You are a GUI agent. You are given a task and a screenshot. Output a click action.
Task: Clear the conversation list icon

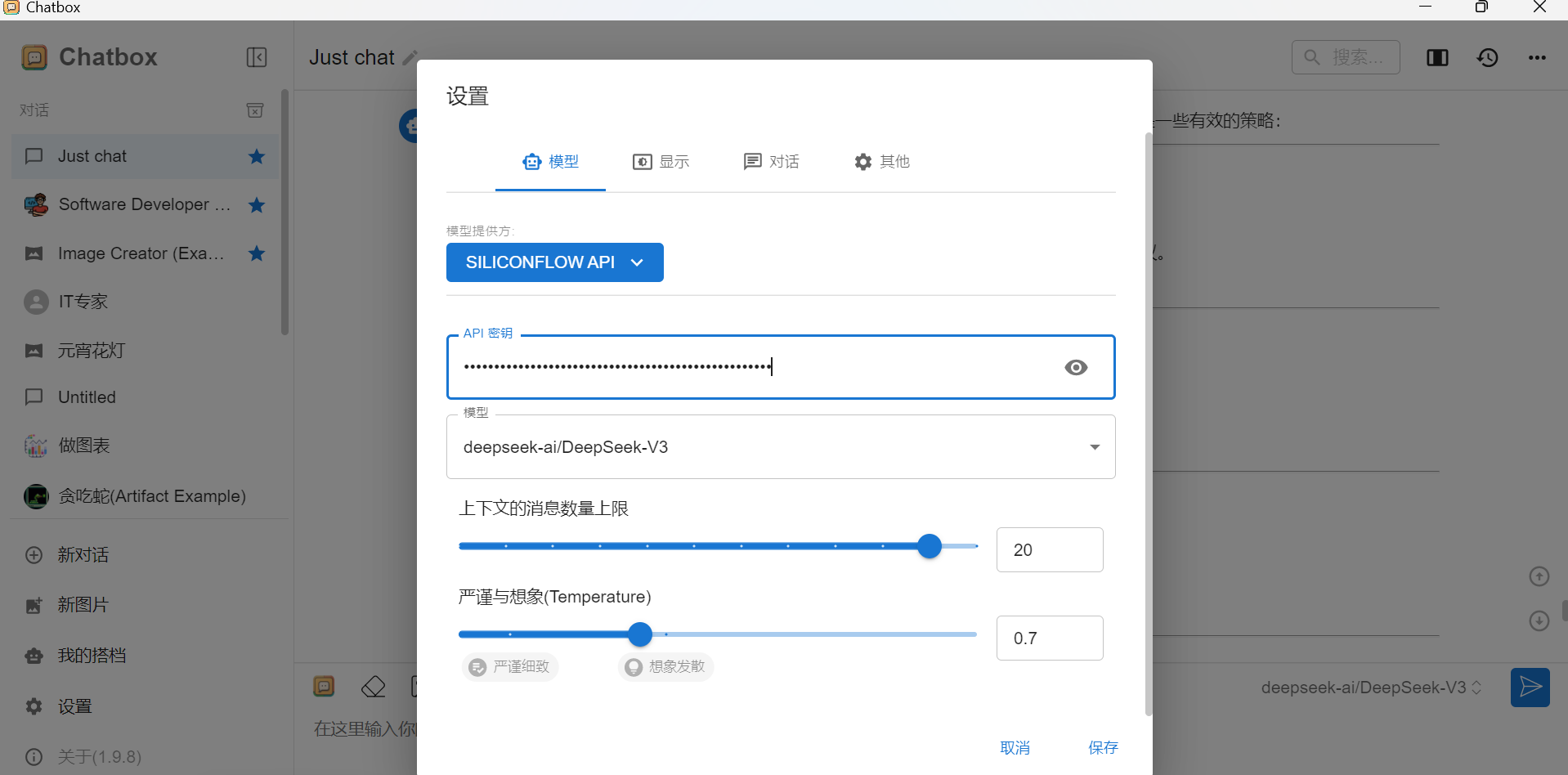(255, 110)
